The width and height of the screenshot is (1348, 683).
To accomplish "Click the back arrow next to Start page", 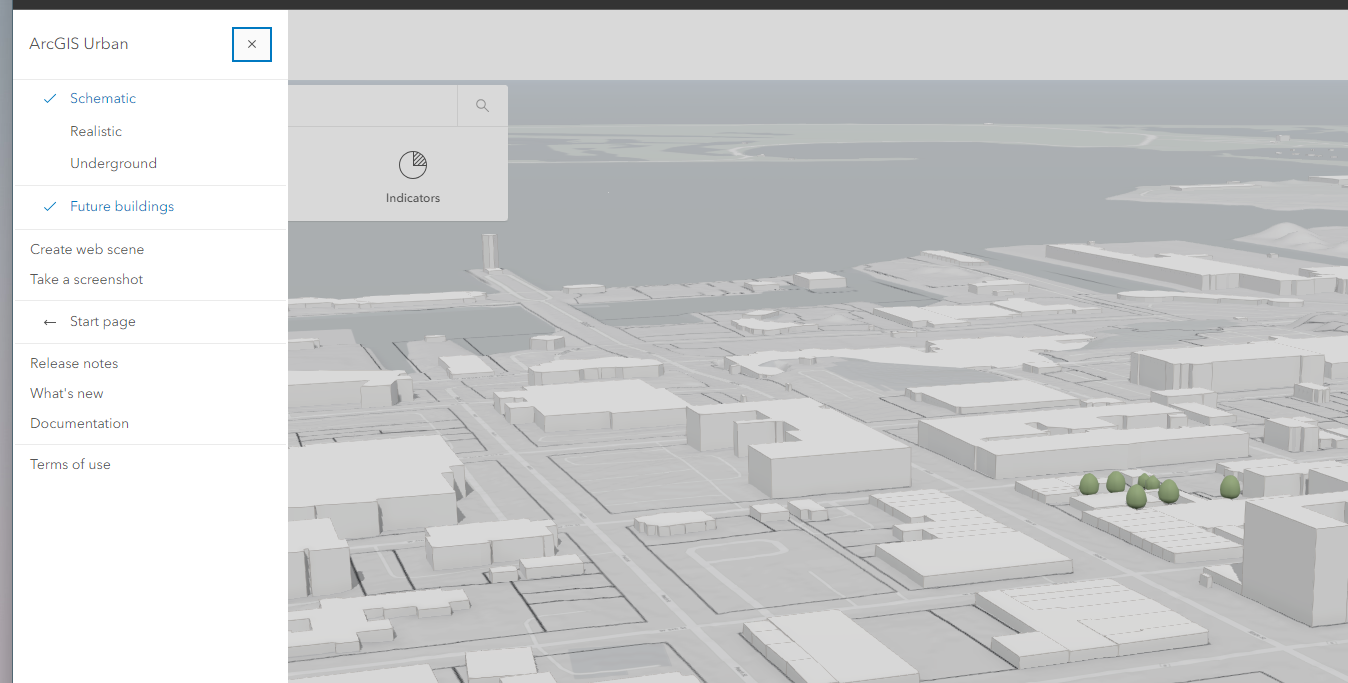I will pyautogui.click(x=49, y=321).
